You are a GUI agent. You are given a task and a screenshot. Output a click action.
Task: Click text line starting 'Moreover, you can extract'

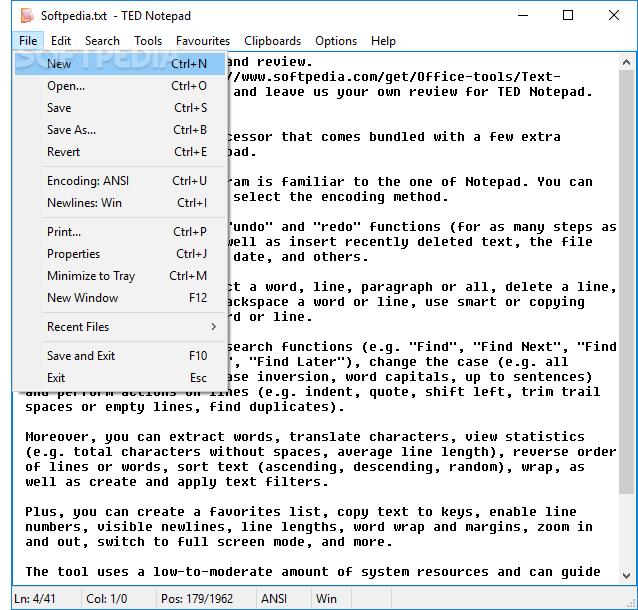305,437
